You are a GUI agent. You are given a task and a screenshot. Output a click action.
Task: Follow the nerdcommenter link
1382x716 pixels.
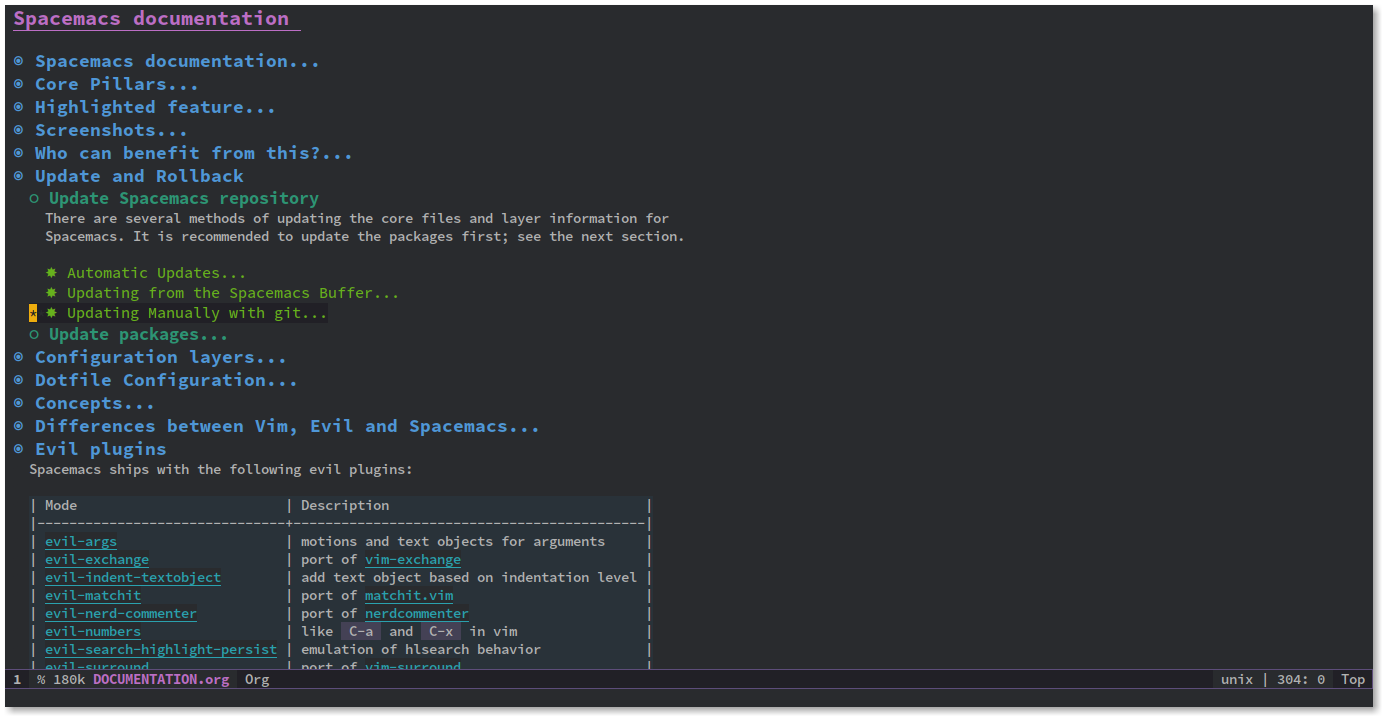[x=417, y=614]
